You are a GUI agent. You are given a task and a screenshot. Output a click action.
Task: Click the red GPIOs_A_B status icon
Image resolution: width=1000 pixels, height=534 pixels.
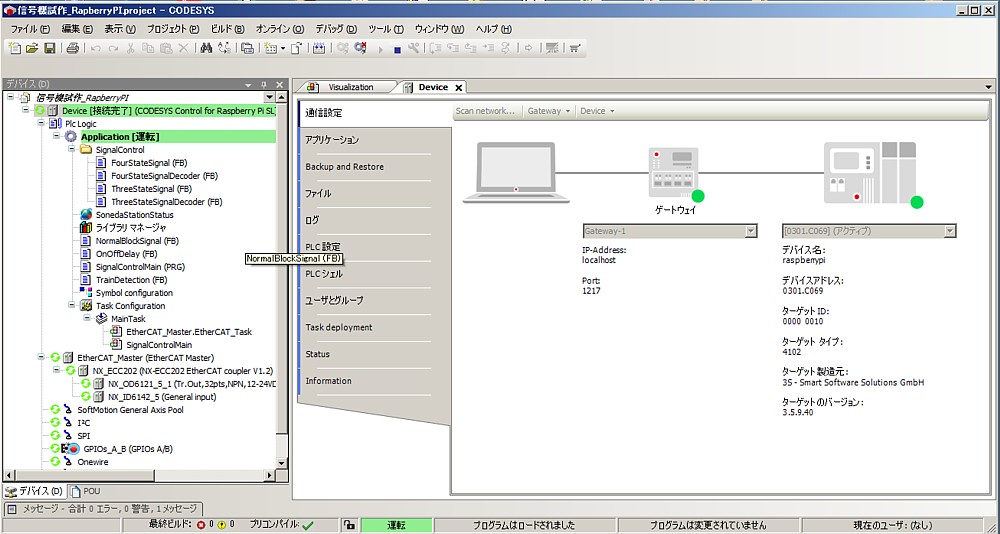click(x=73, y=449)
